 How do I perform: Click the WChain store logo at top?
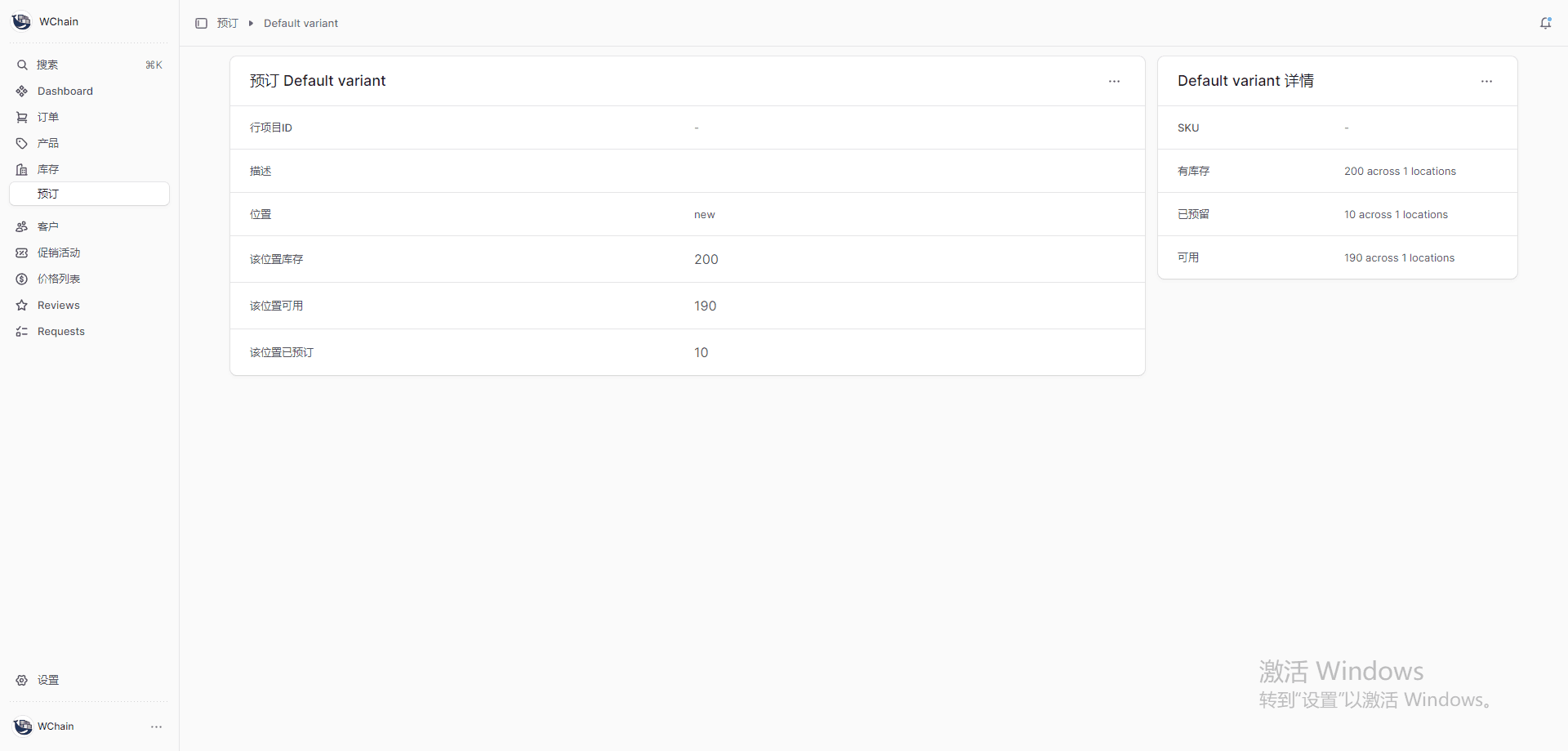point(22,21)
